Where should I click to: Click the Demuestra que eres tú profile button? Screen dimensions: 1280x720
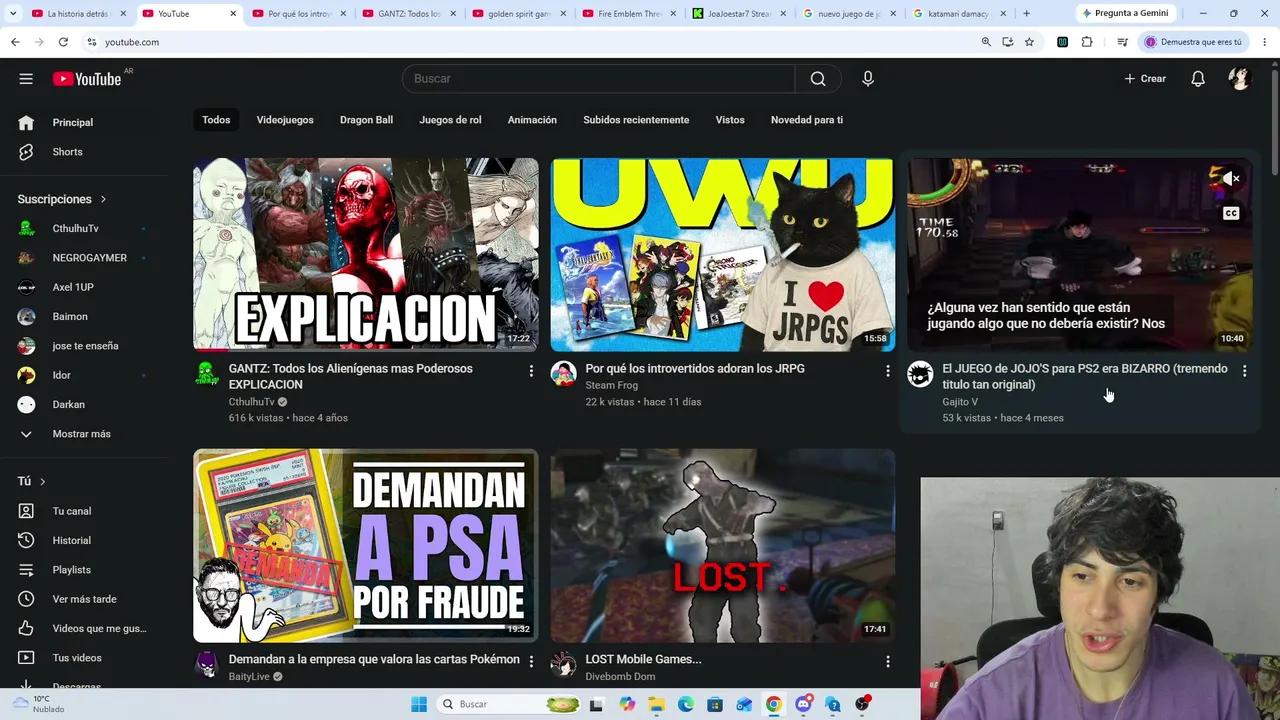pyautogui.click(x=1194, y=42)
